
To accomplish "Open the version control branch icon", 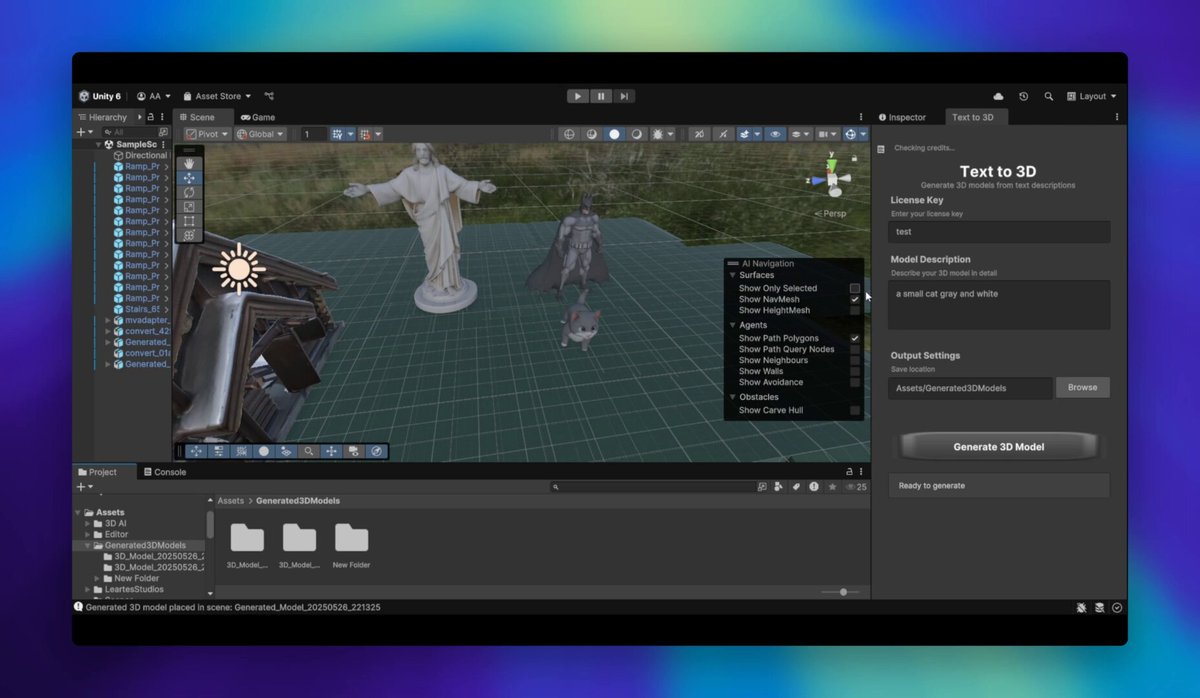I will point(269,96).
